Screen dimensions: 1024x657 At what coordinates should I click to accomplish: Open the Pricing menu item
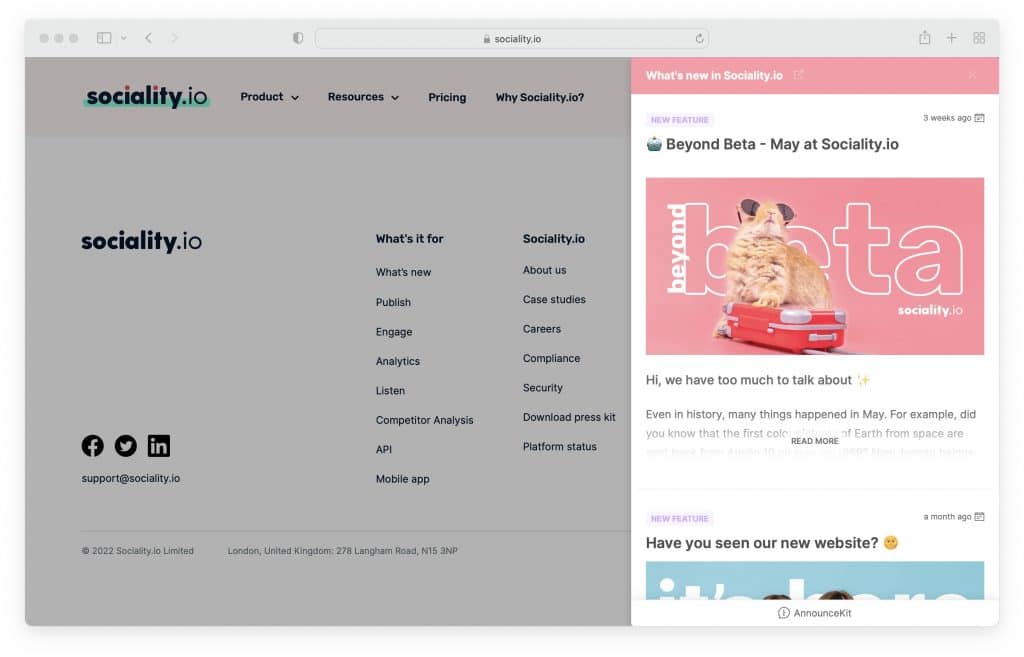(x=447, y=97)
